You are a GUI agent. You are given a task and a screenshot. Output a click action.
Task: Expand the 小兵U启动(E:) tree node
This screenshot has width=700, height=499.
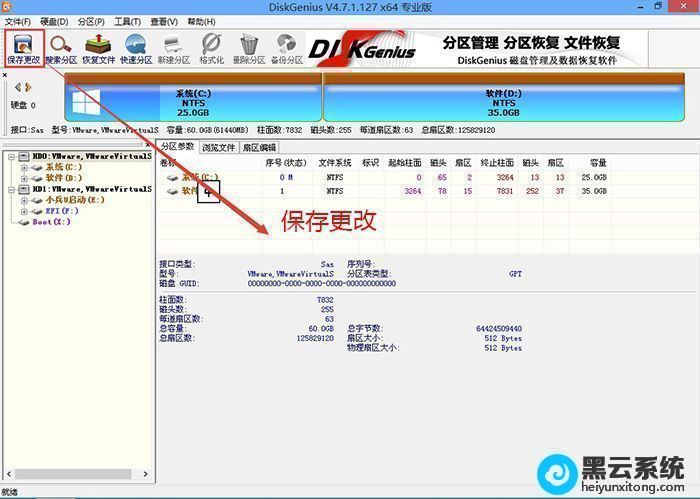click(24, 199)
